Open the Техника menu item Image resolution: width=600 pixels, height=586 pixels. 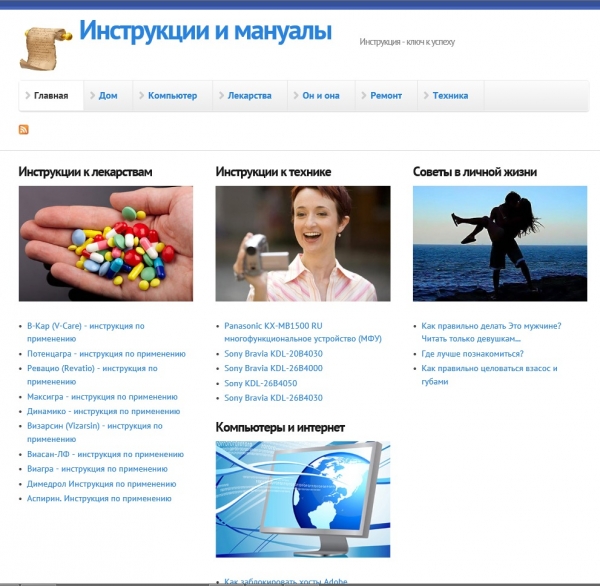(x=450, y=96)
